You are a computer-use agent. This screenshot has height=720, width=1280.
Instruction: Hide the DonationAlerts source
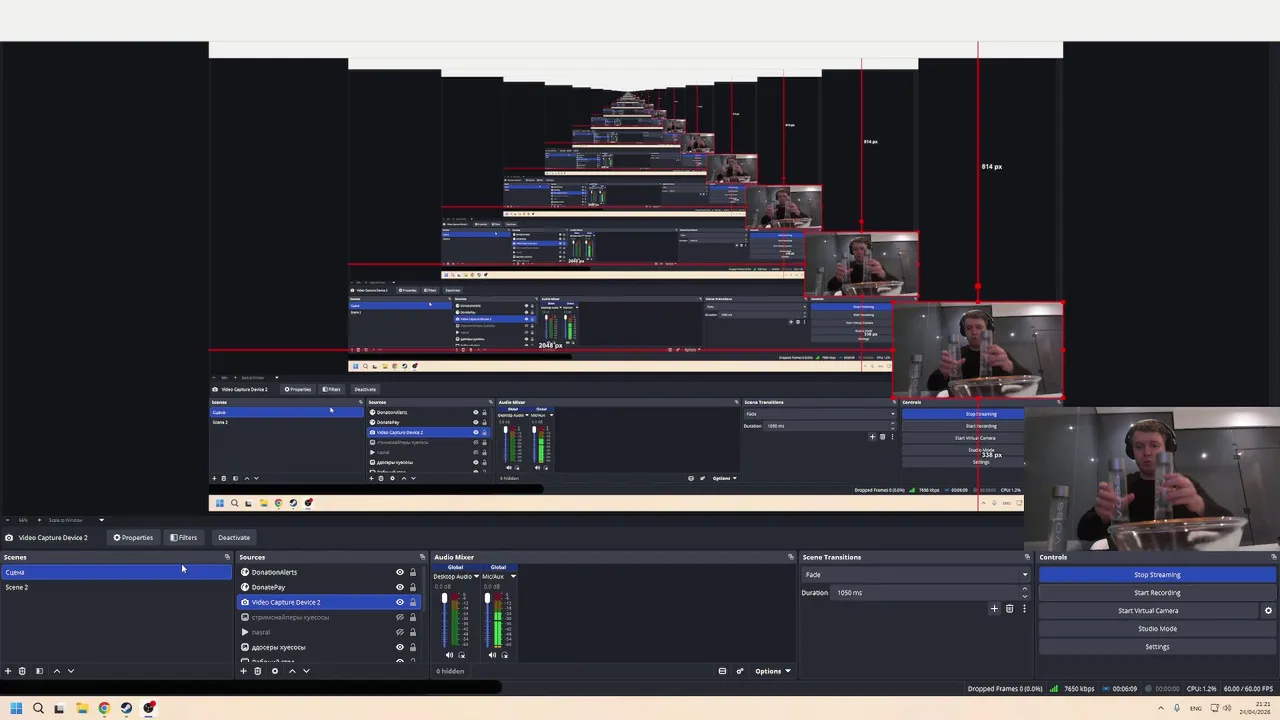(x=400, y=572)
